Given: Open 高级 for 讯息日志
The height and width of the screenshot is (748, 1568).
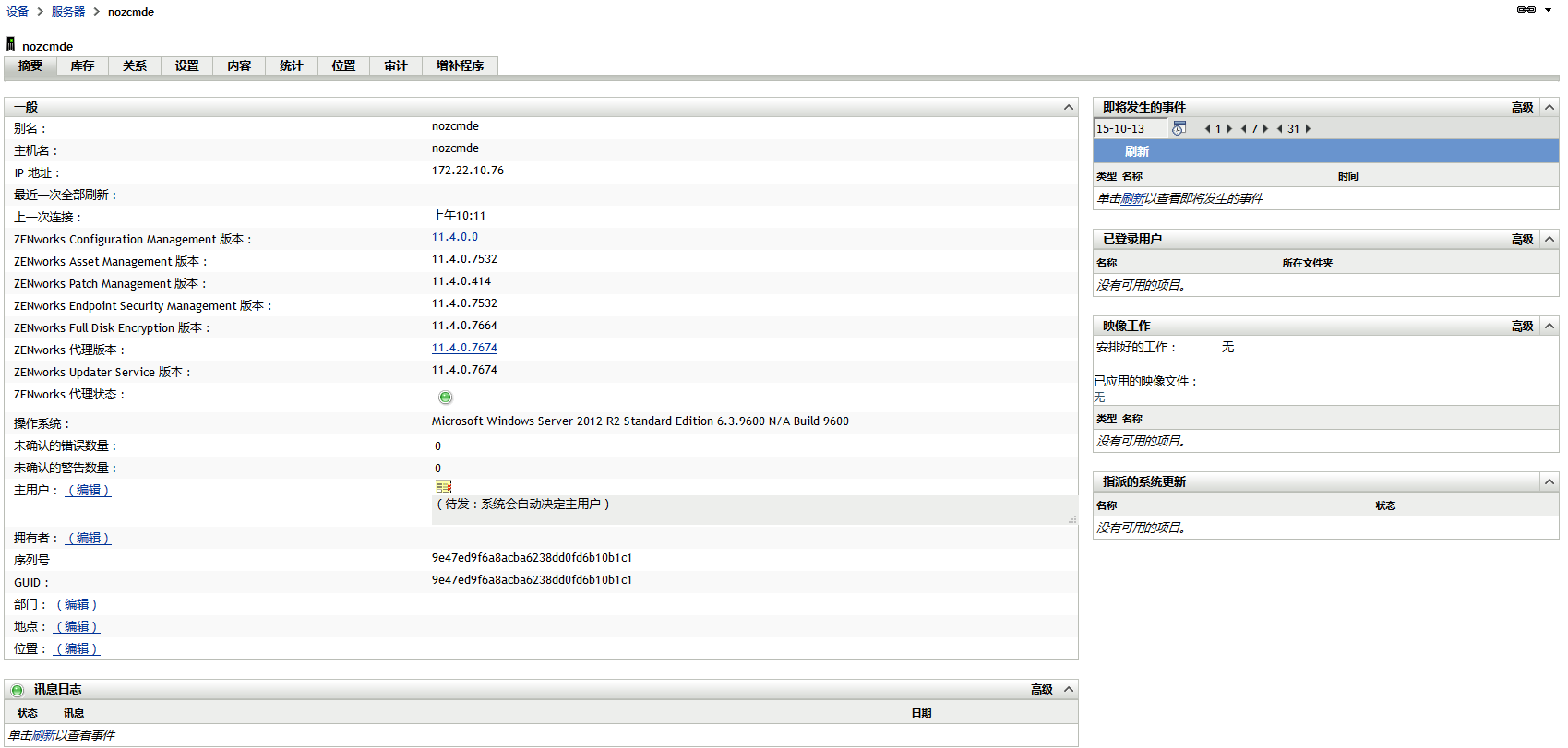Looking at the screenshot, I should (1042, 690).
